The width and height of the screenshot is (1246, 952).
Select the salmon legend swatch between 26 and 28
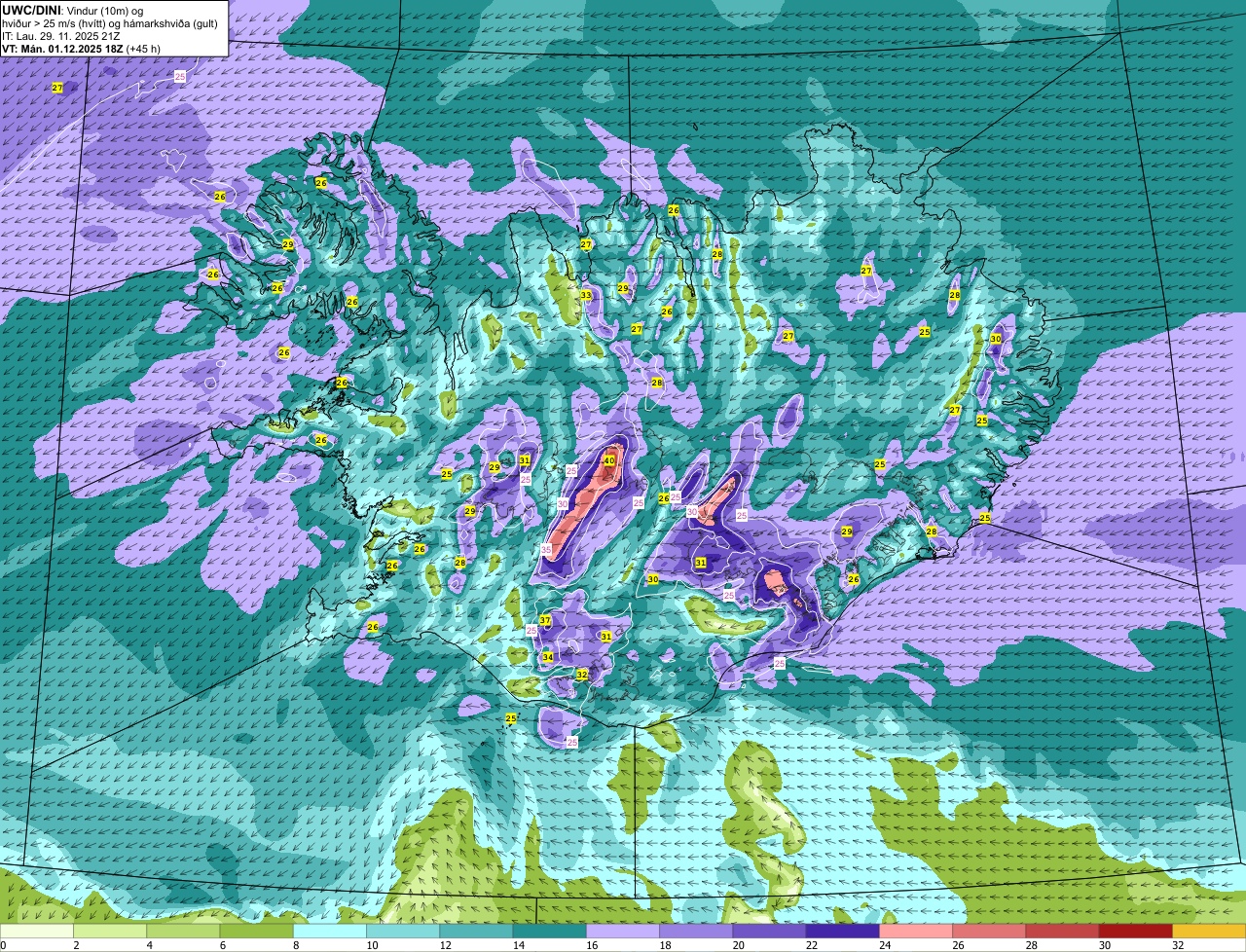tap(989, 932)
